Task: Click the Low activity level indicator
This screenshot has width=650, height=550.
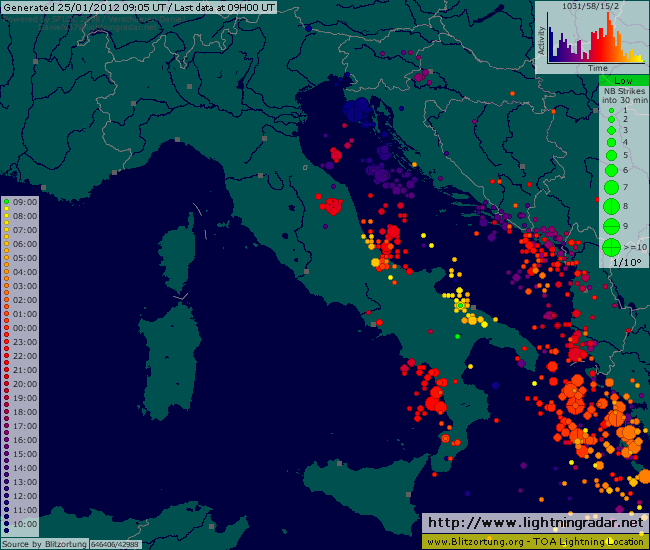Action: [623, 81]
